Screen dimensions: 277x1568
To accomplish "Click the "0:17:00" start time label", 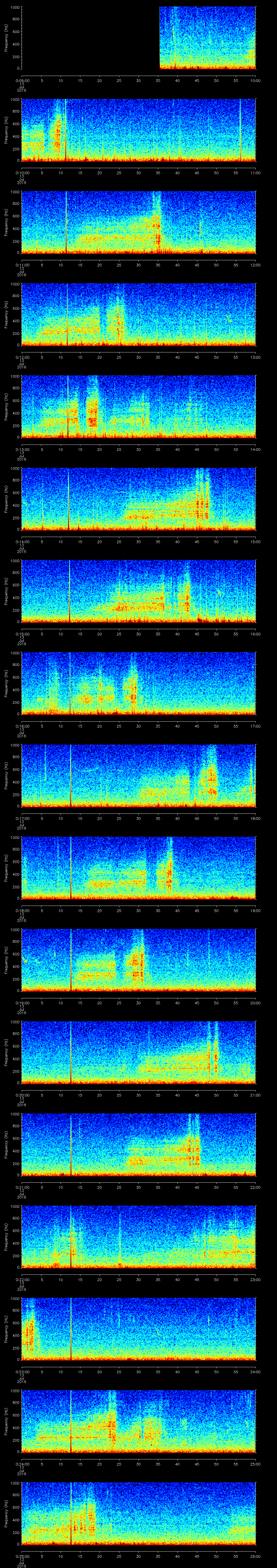I will pyautogui.click(x=22, y=818).
